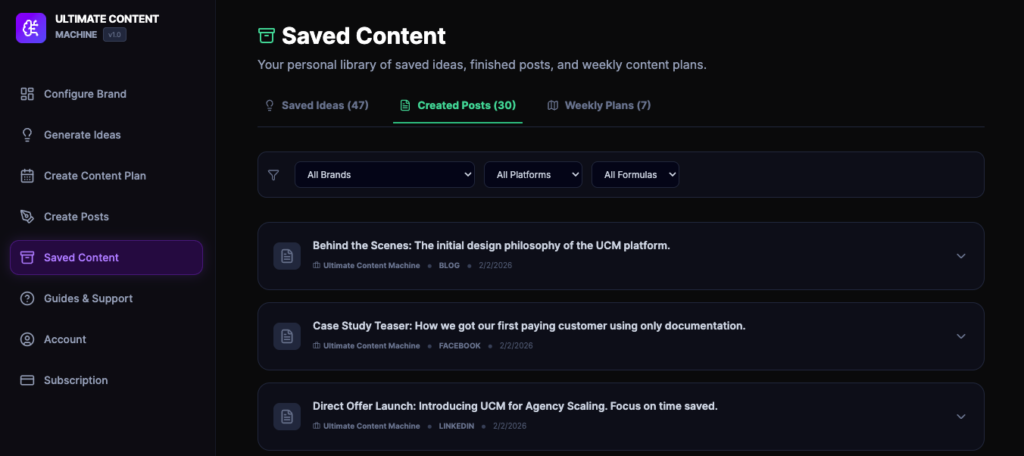The height and width of the screenshot is (456, 1024).
Task: Click the Guides & Support question icon
Action: tap(27, 299)
